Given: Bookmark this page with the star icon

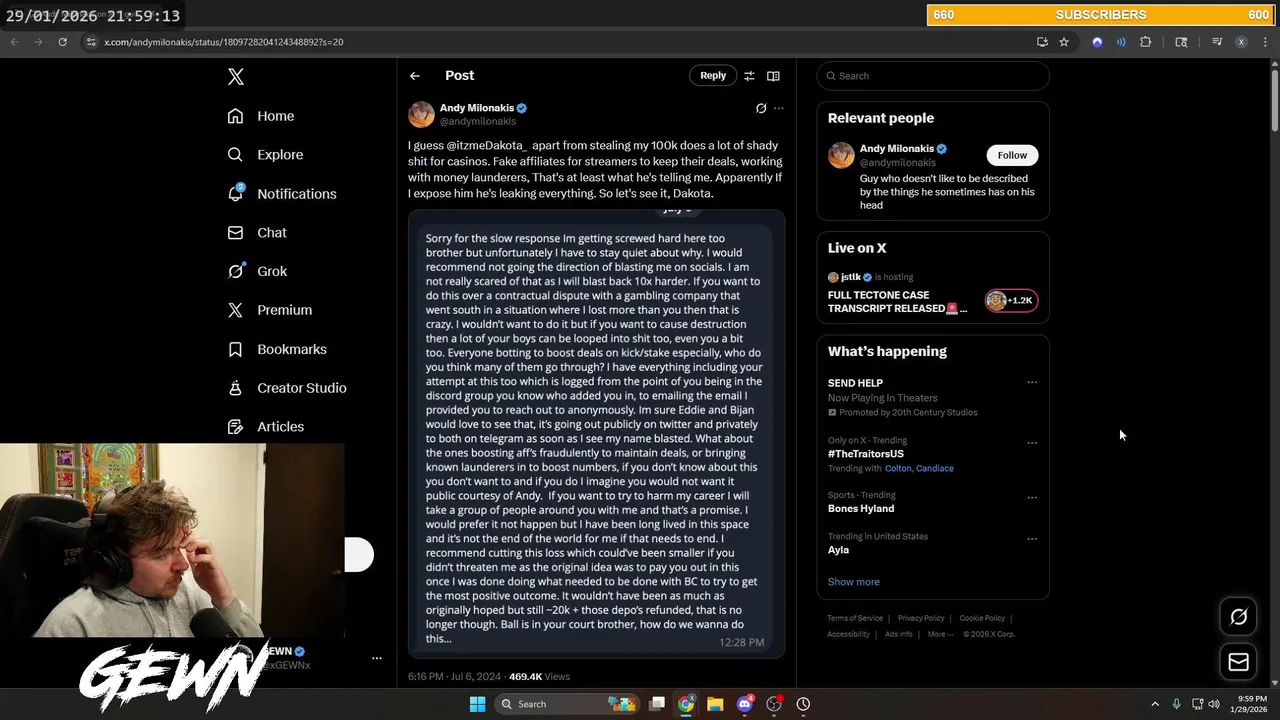Looking at the screenshot, I should pos(1064,42).
